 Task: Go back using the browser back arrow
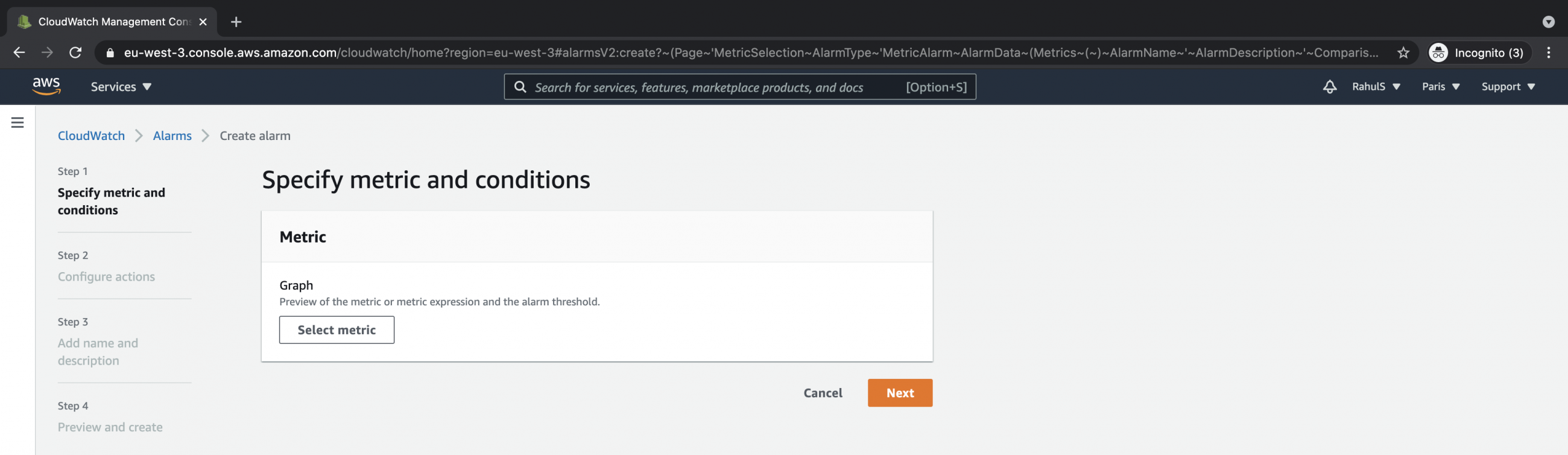click(19, 53)
